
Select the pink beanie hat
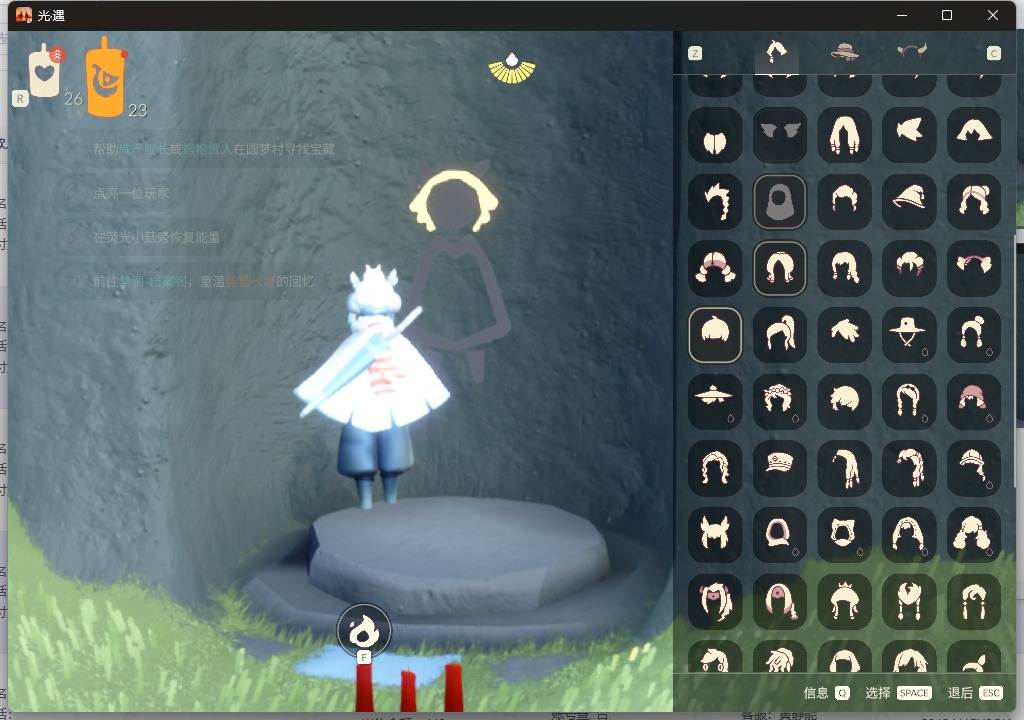pos(974,402)
